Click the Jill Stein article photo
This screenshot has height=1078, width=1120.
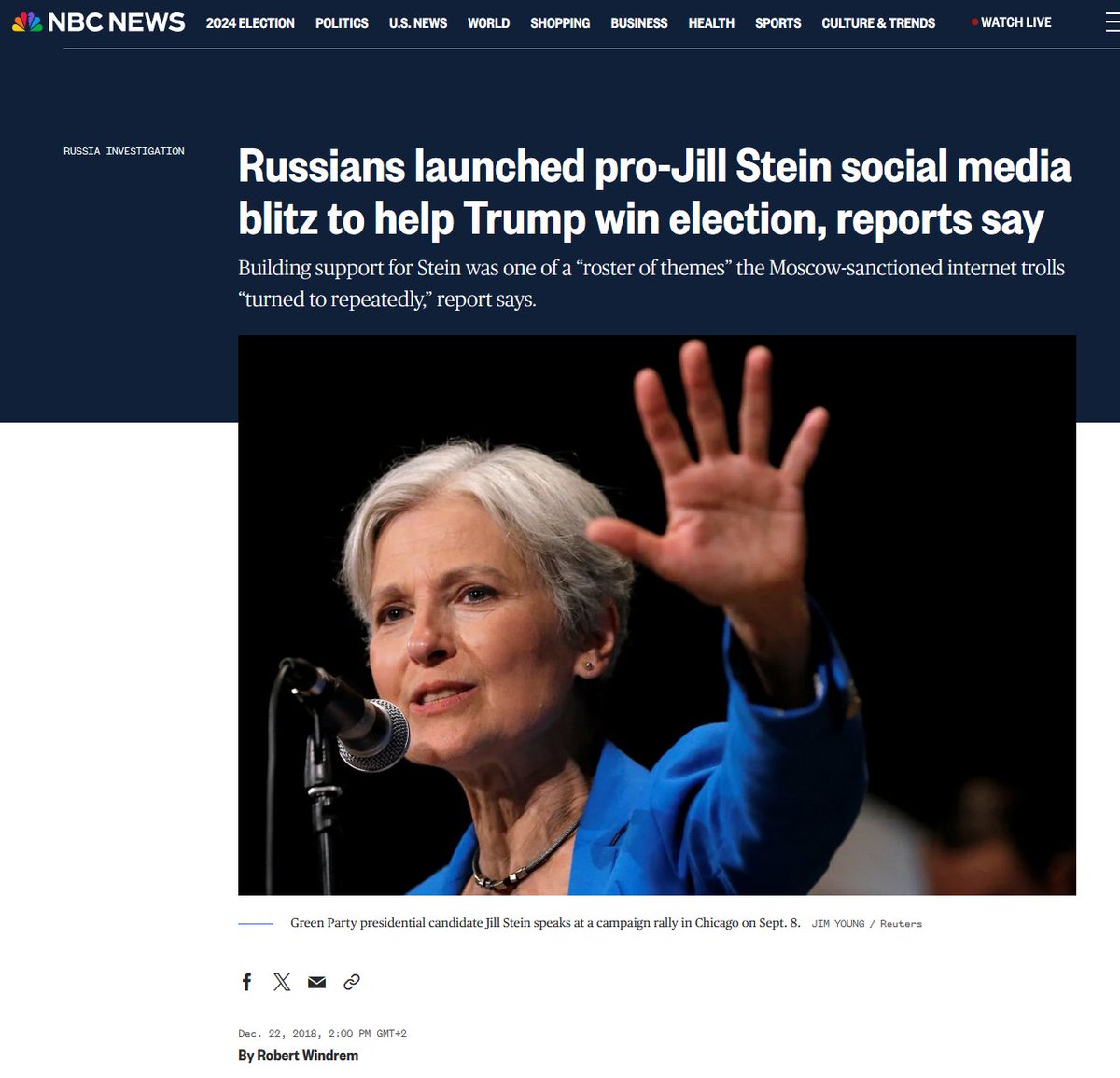coord(657,615)
